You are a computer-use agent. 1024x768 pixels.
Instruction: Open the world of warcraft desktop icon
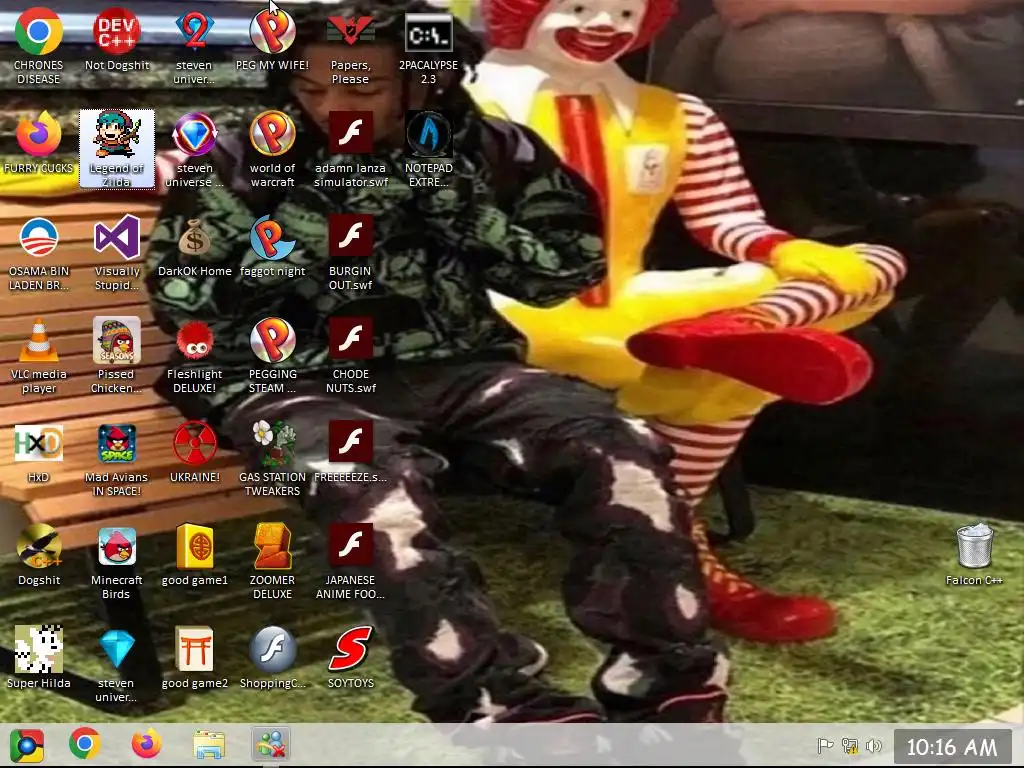(x=272, y=135)
